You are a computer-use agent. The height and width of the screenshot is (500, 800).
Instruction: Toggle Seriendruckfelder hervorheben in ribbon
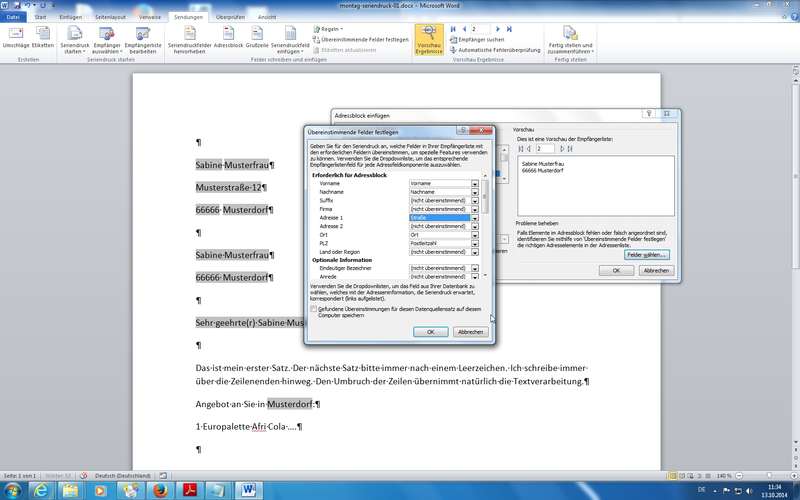pyautogui.click(x=189, y=40)
